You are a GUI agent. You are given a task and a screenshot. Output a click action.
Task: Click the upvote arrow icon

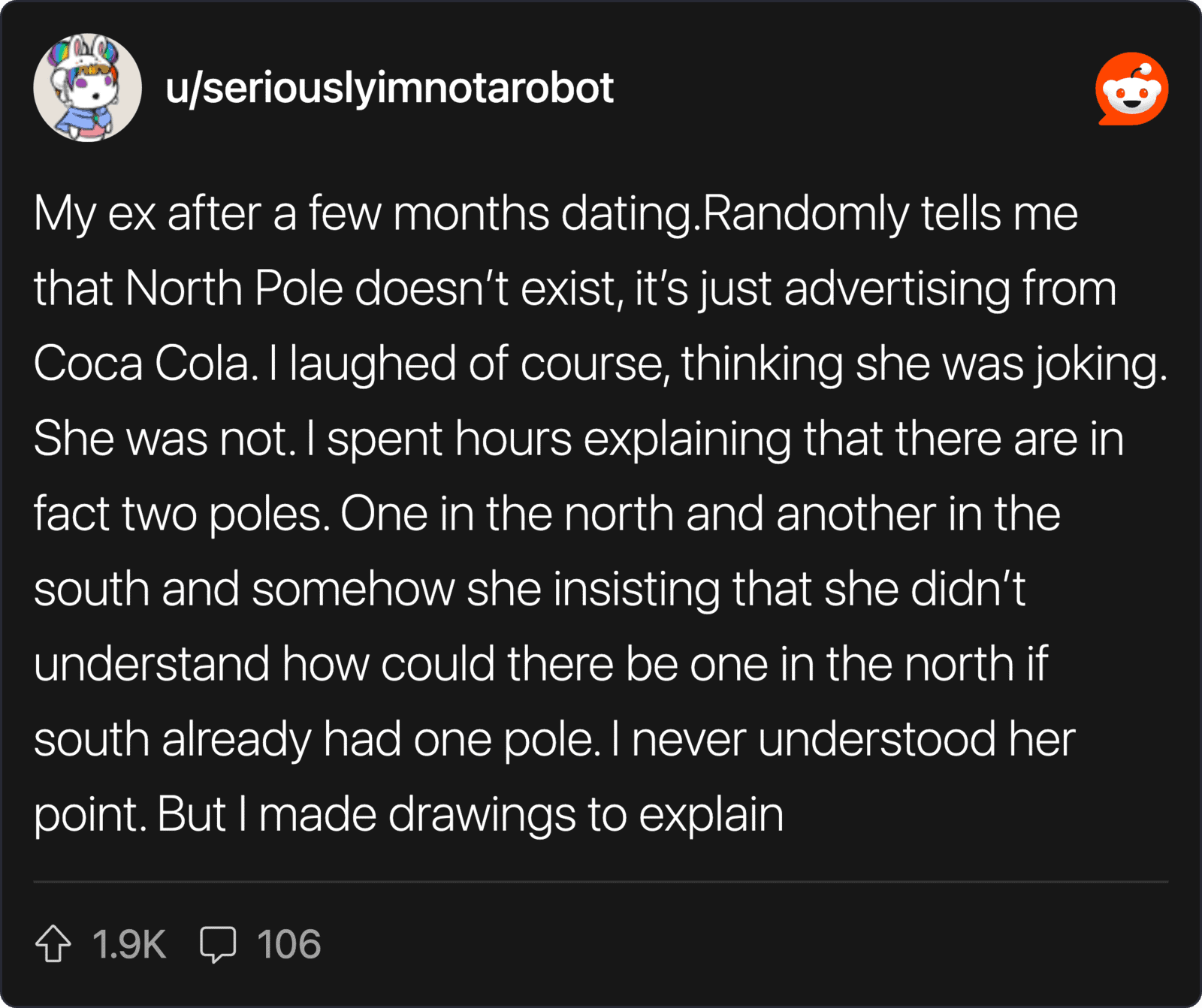[x=53, y=943]
